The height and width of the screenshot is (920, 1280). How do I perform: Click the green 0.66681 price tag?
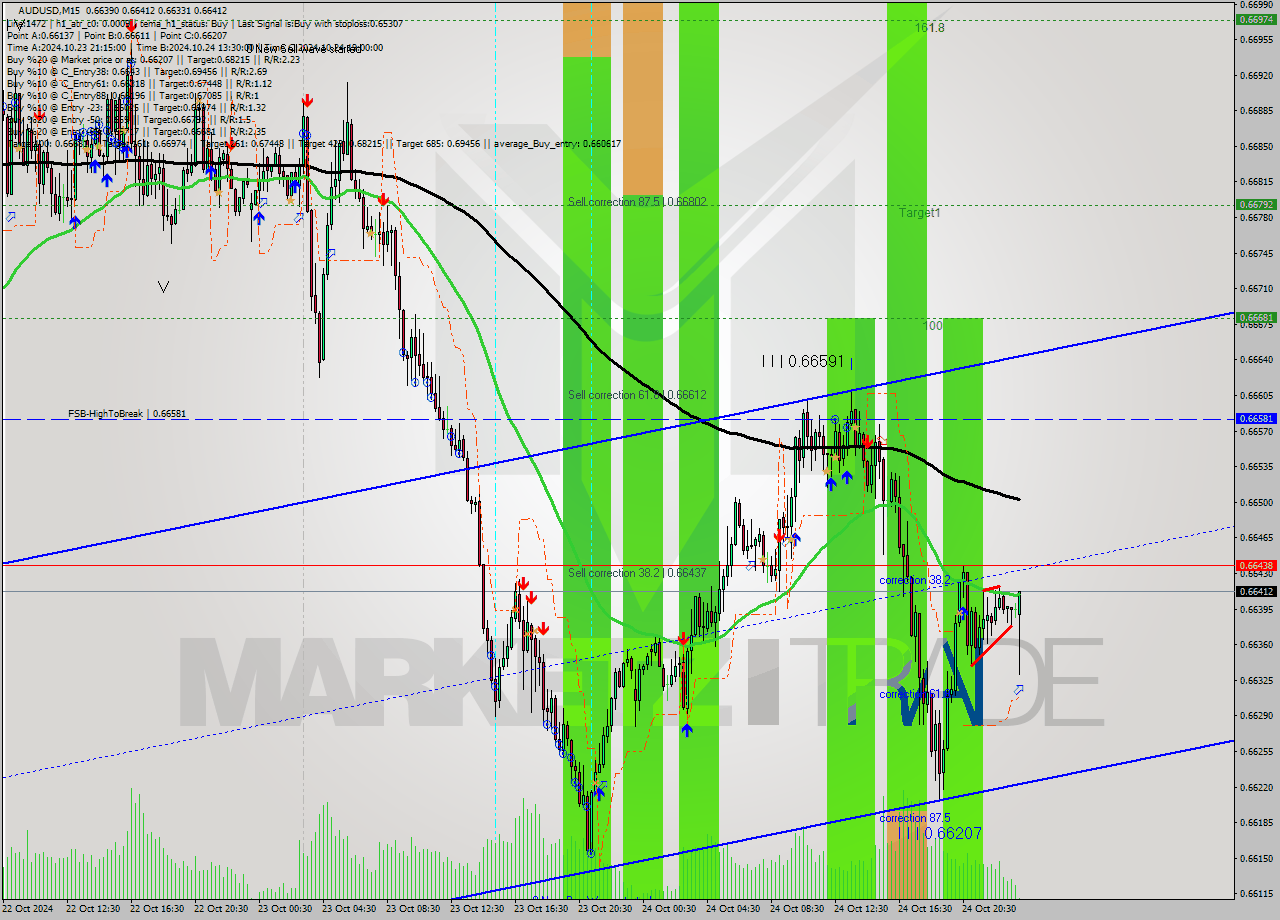point(1255,317)
